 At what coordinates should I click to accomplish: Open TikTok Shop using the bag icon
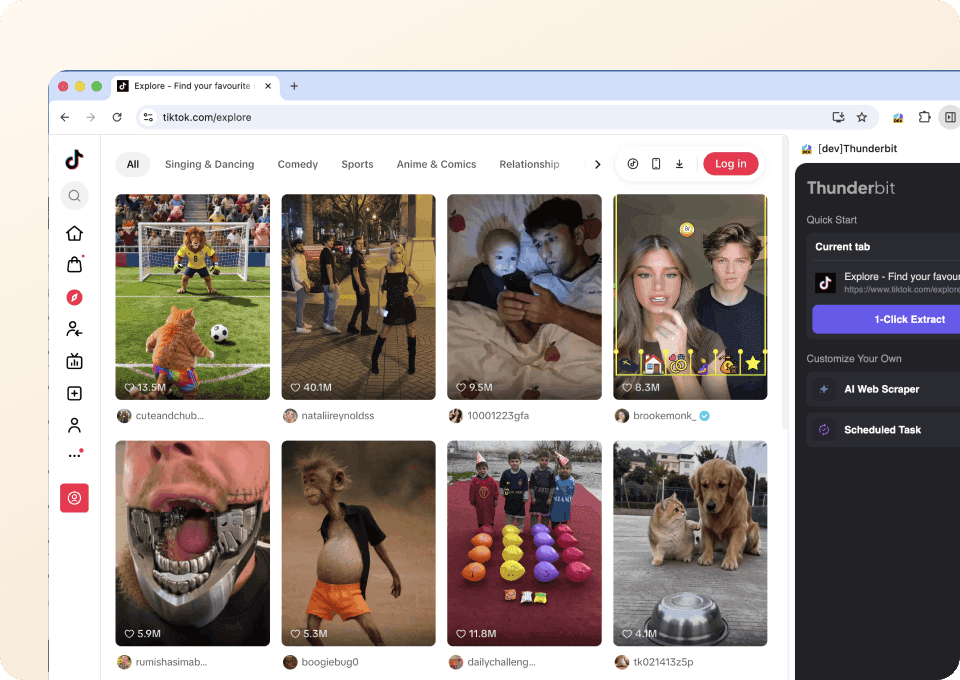click(74, 264)
